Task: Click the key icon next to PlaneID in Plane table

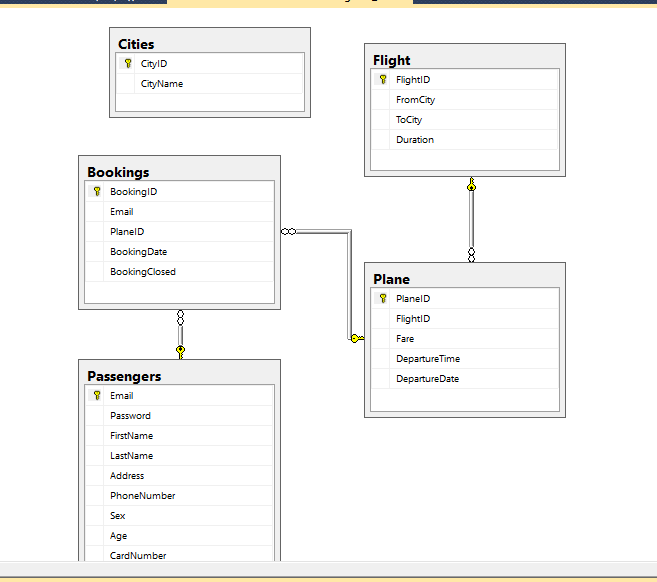Action: tap(383, 299)
